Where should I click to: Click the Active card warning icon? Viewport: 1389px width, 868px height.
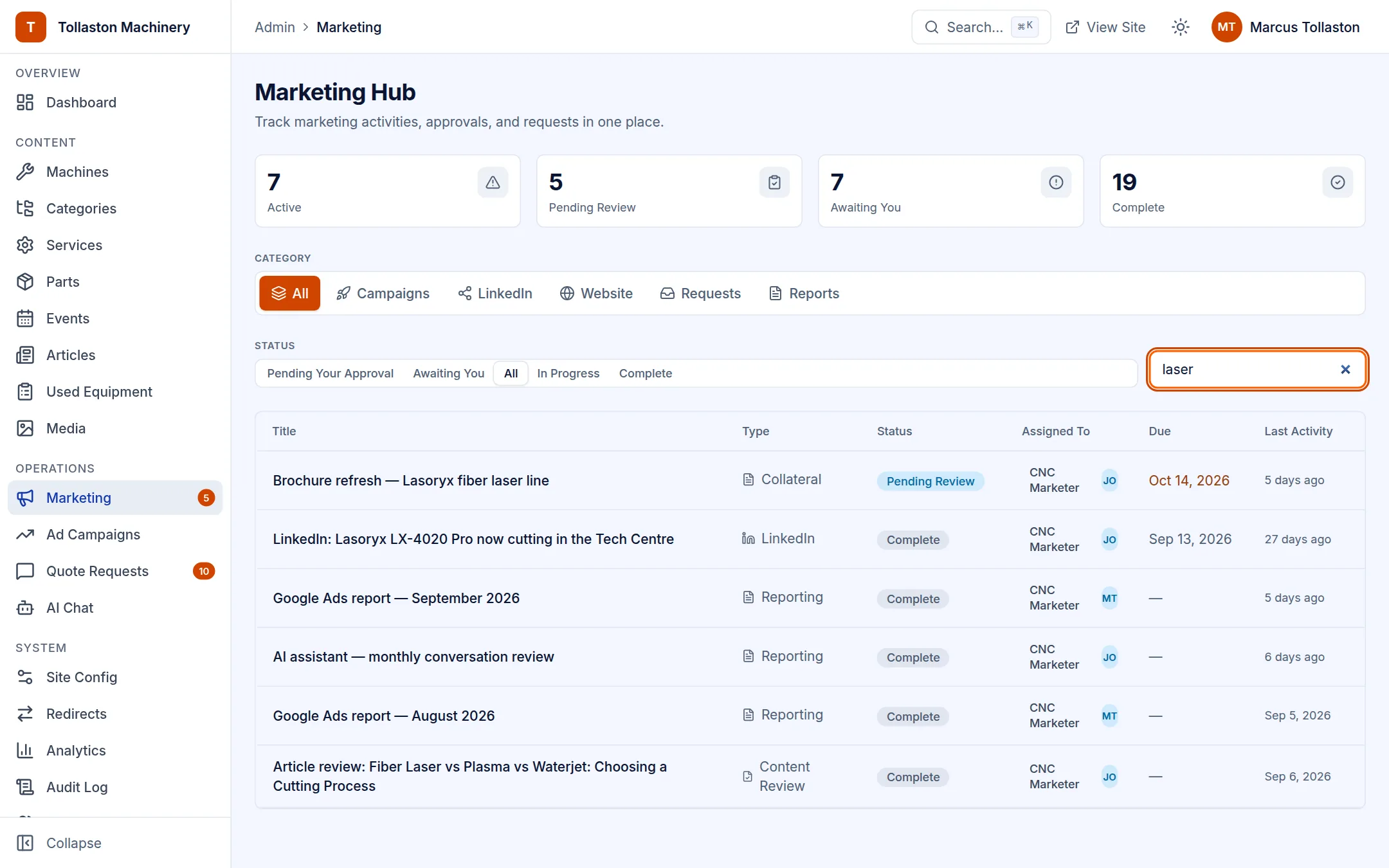click(x=493, y=183)
